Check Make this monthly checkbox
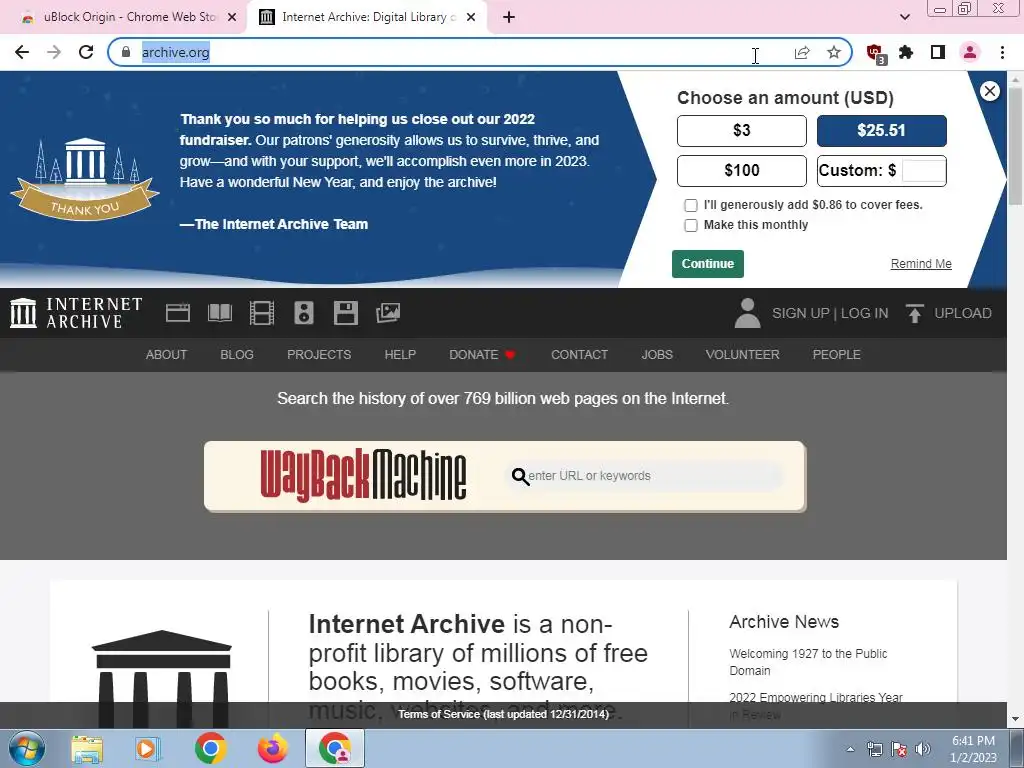The width and height of the screenshot is (1024, 768). (x=690, y=225)
